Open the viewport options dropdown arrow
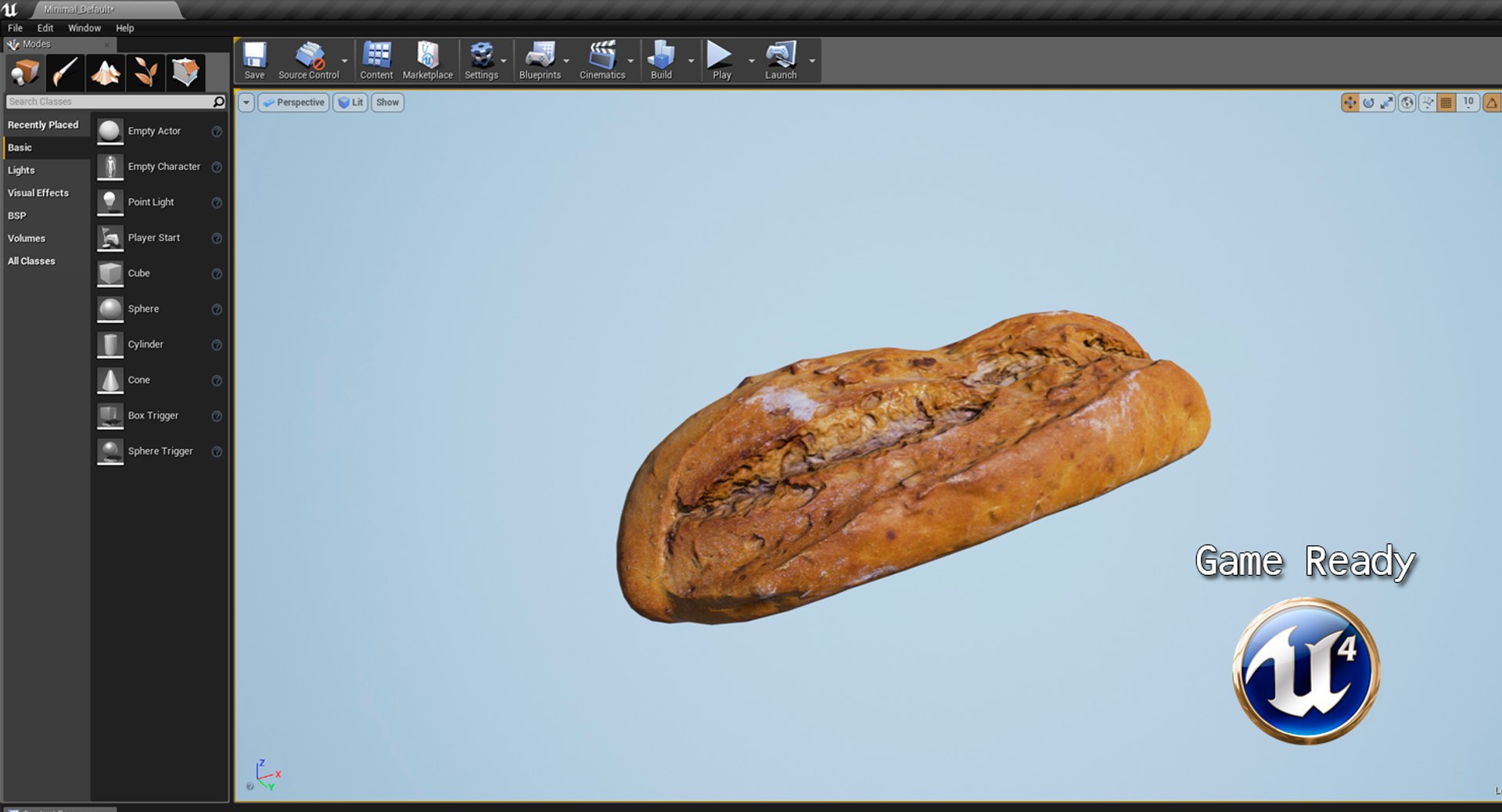 (x=246, y=102)
